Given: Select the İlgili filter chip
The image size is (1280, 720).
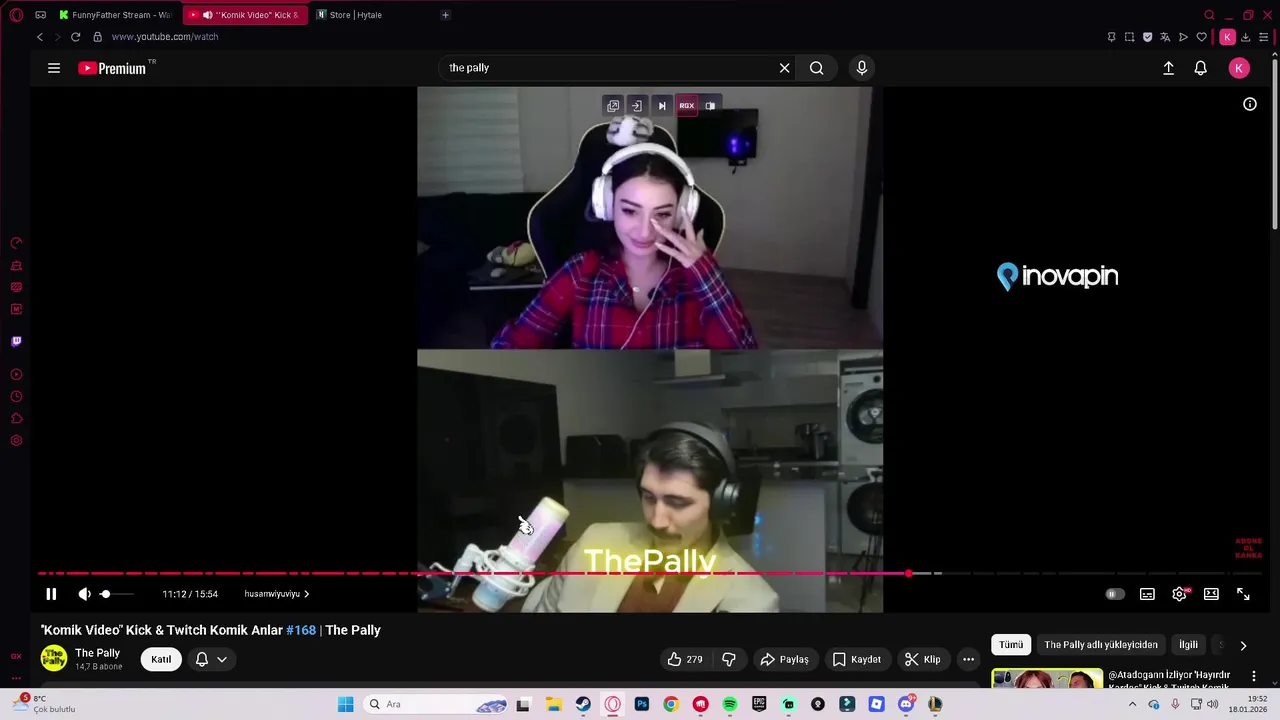Looking at the screenshot, I should coord(1188,645).
